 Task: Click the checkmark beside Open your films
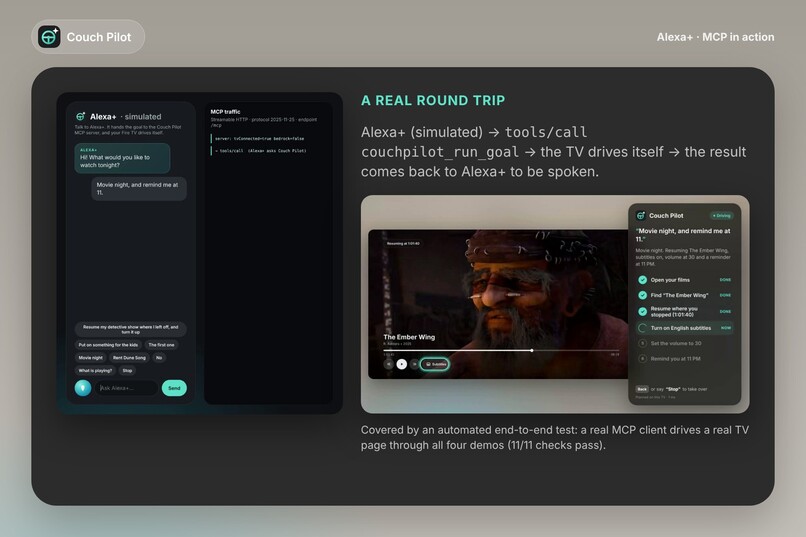643,280
